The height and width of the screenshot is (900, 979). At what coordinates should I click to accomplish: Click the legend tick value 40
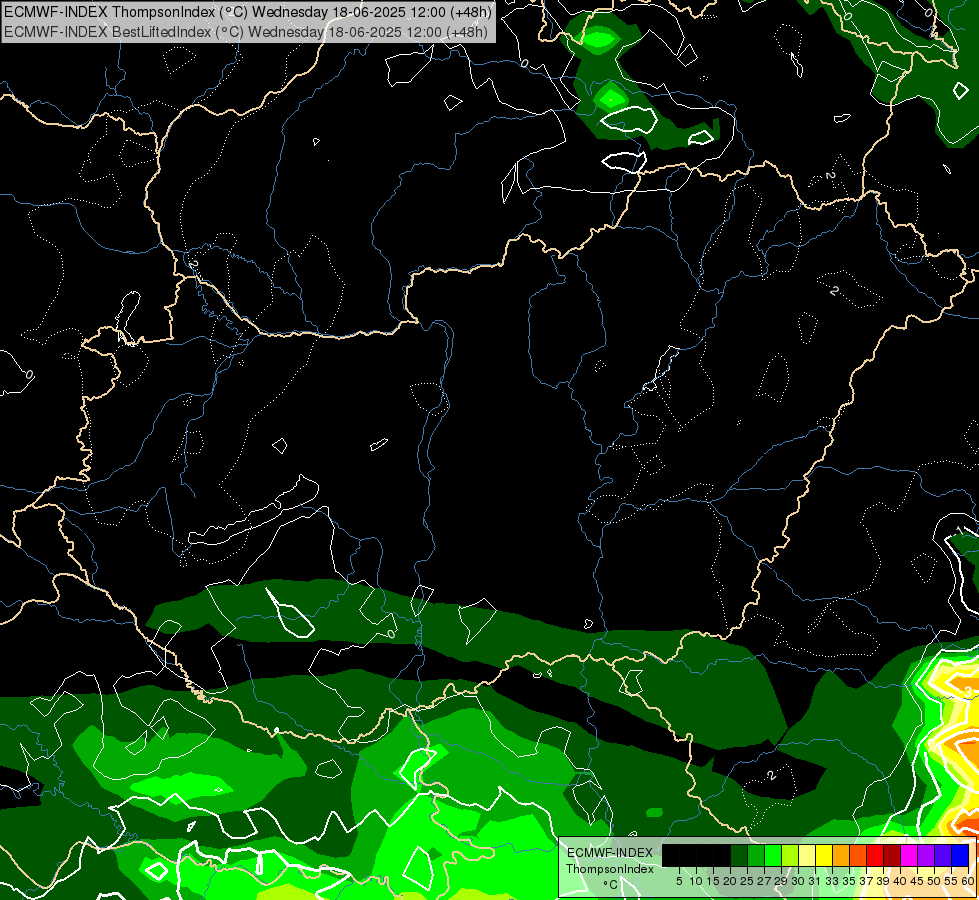(x=900, y=881)
